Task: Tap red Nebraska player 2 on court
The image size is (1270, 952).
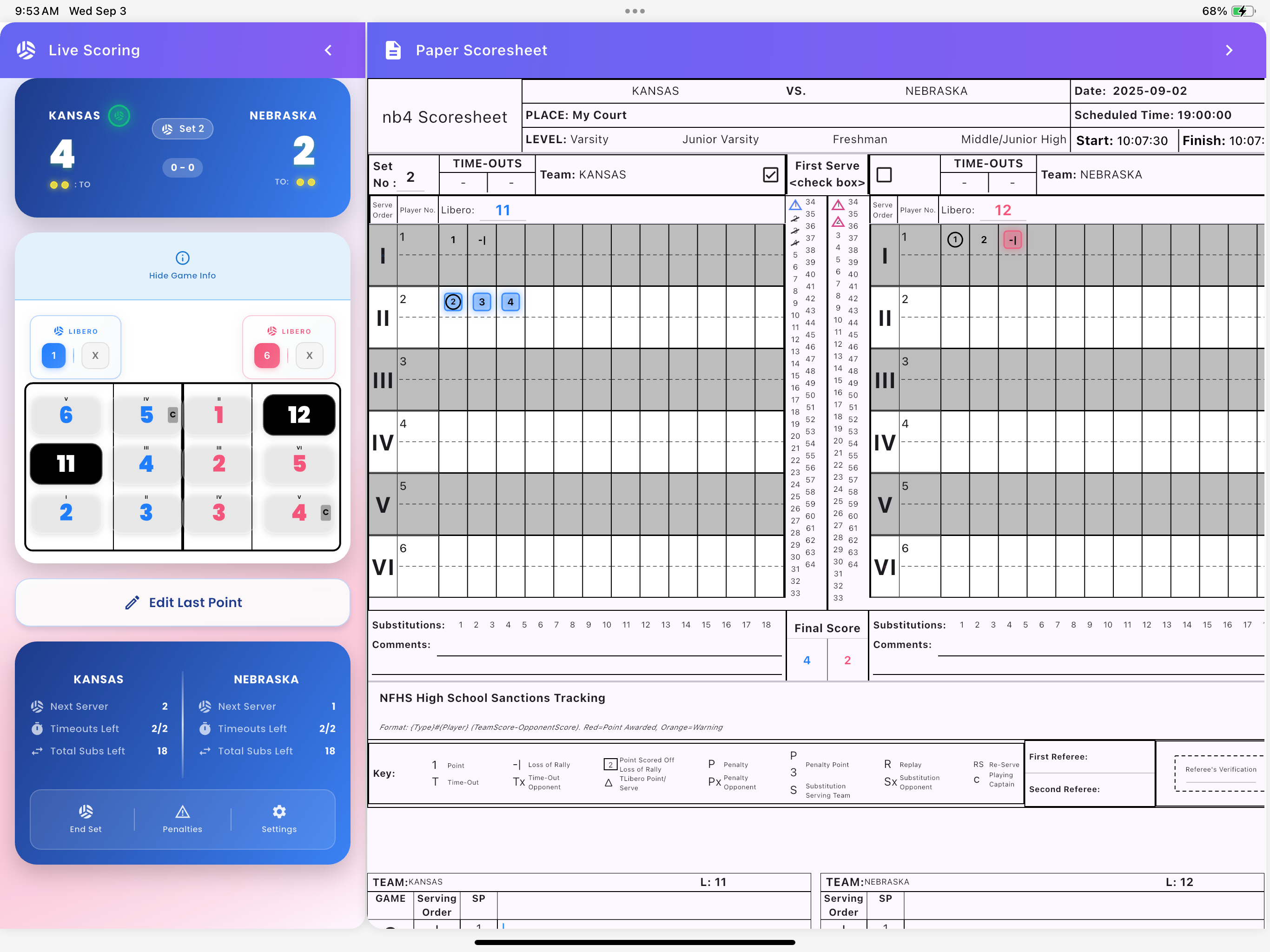Action: pos(218,463)
